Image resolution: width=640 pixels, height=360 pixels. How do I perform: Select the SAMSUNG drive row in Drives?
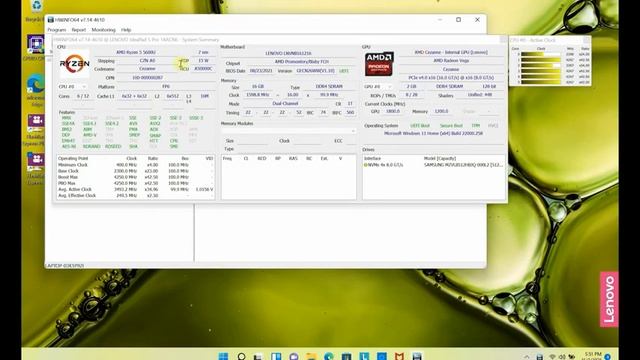[x=433, y=165]
